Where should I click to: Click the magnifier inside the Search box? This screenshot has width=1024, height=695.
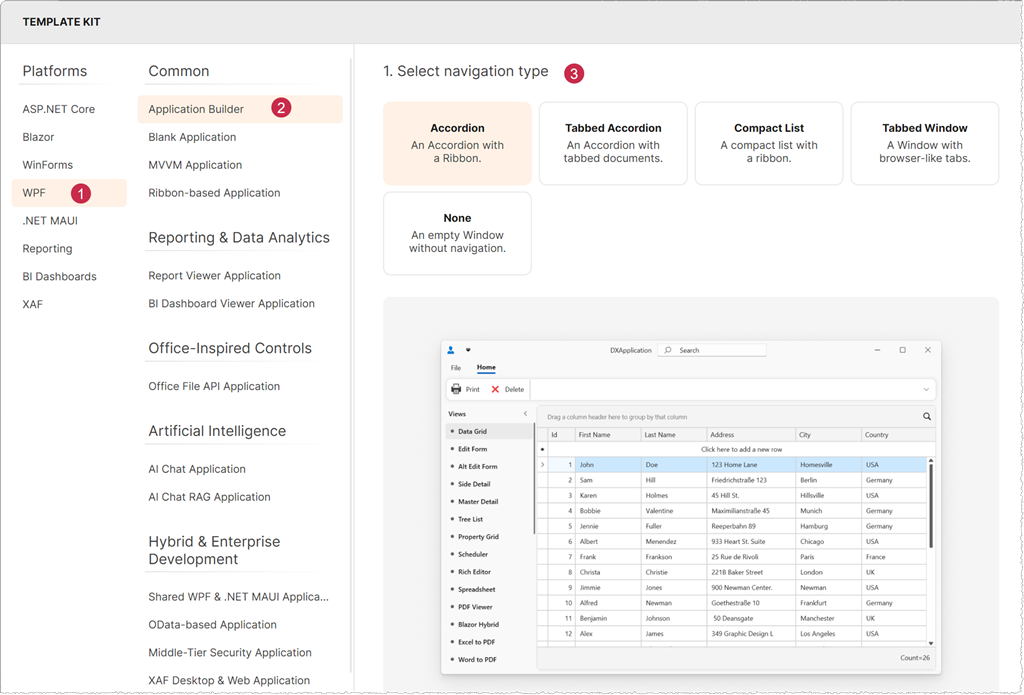(666, 350)
